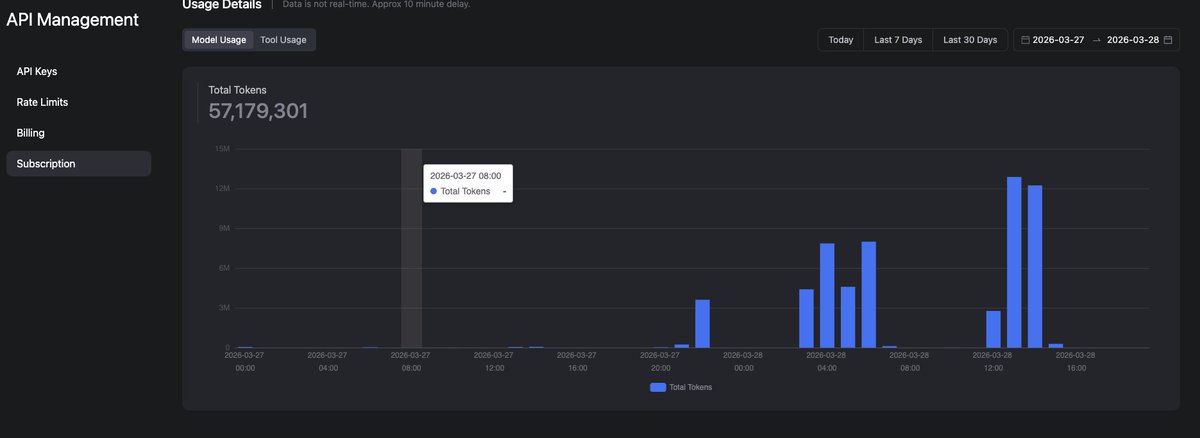Edit the start date 2026-03-27

coord(1058,40)
